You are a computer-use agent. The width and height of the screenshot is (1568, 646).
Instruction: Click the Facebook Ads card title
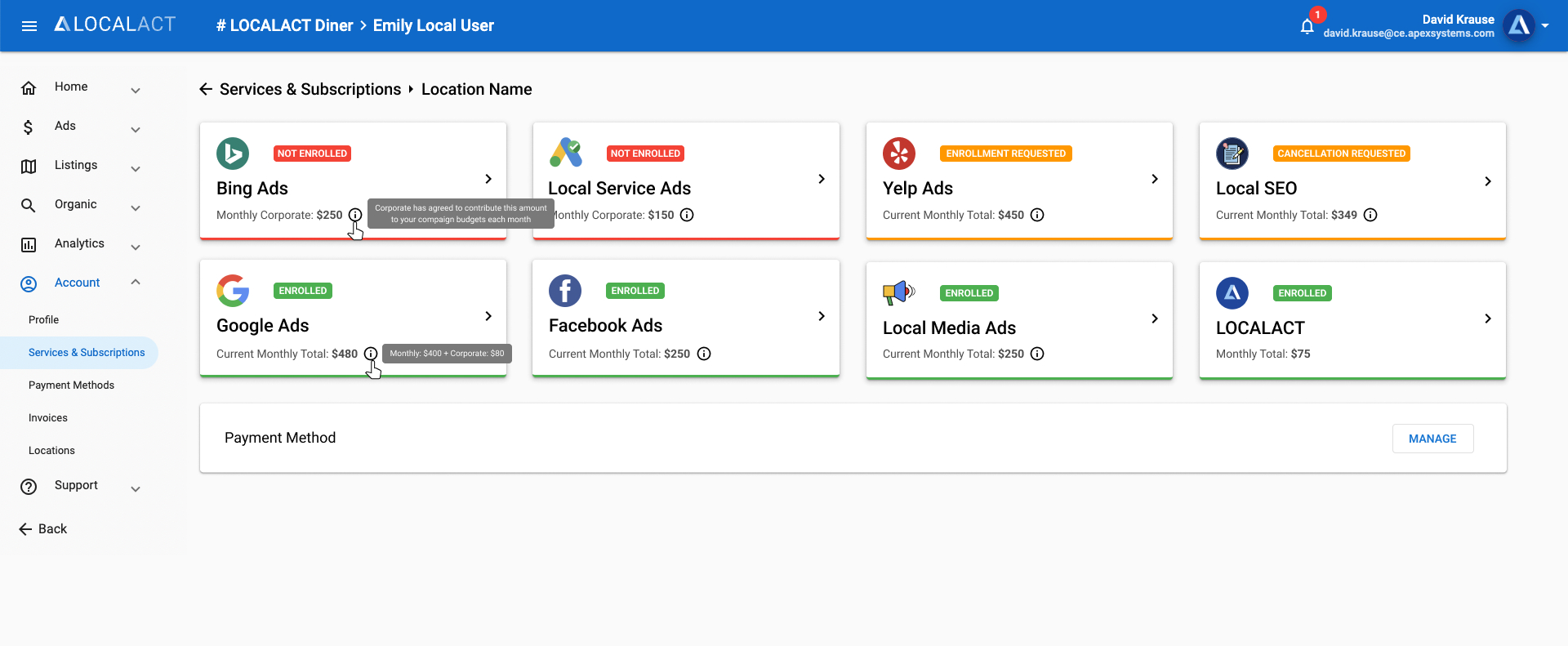point(606,326)
